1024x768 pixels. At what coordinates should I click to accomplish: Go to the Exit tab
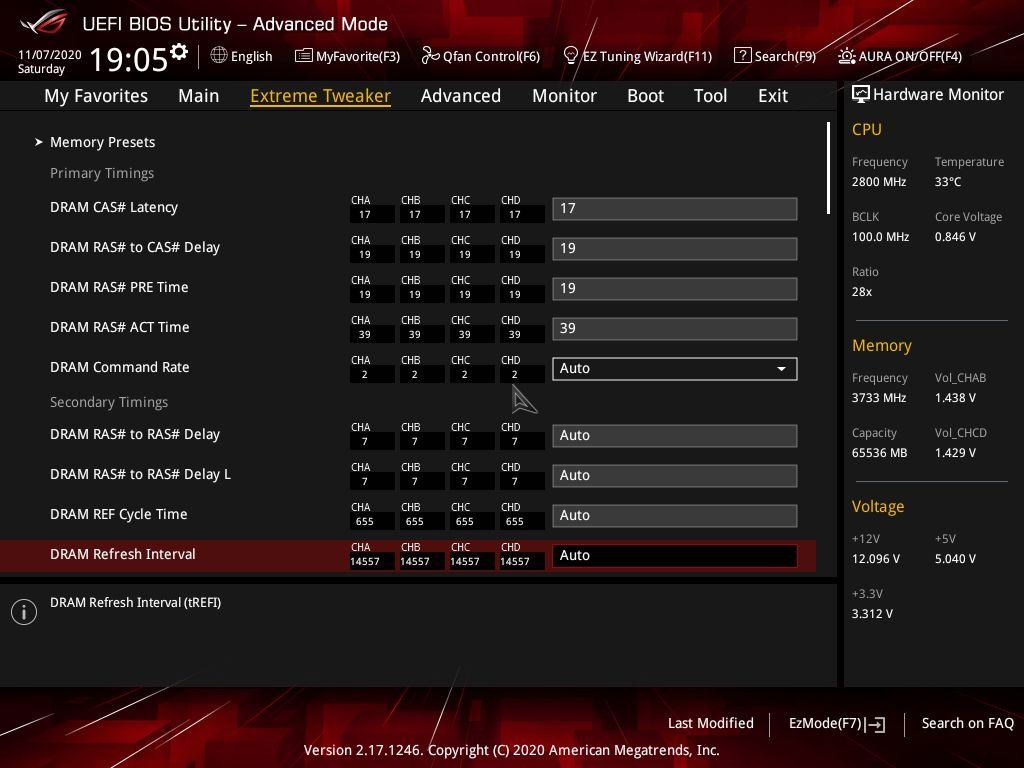[x=773, y=96]
